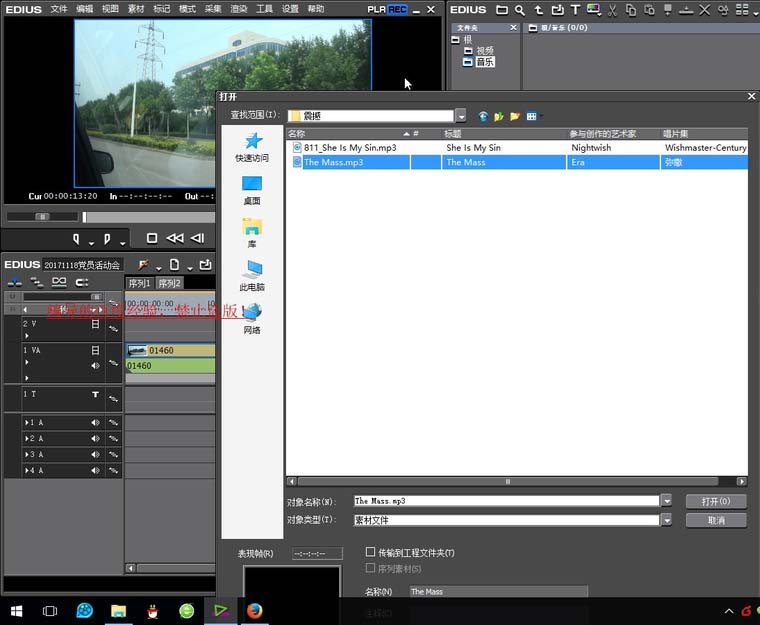This screenshot has width=760, height=625.
Task: Open the Desktop (桌面) shortcut in dialog sidebar
Action: (x=252, y=190)
